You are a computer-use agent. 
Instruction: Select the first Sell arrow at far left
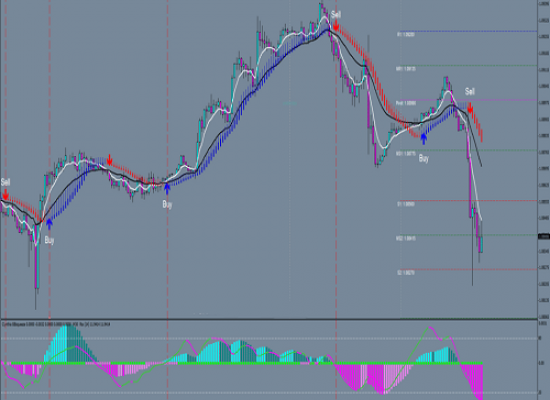[x=5, y=194]
